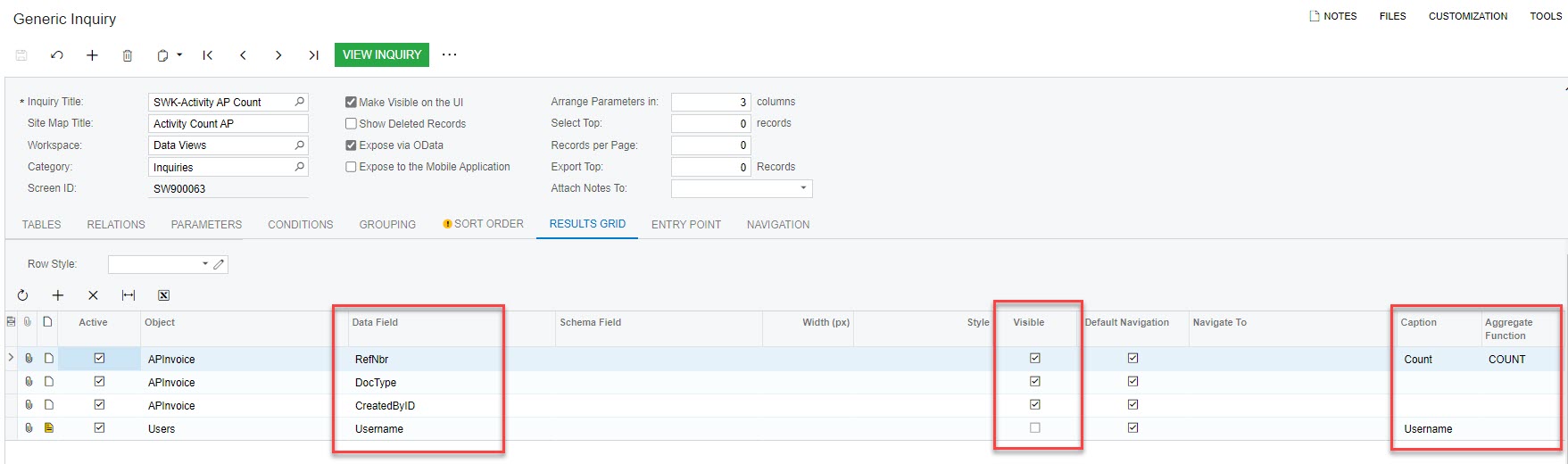Screen dimensions: 1568x464
Task: Open the Attach Notes To dropdown
Action: coord(803,188)
